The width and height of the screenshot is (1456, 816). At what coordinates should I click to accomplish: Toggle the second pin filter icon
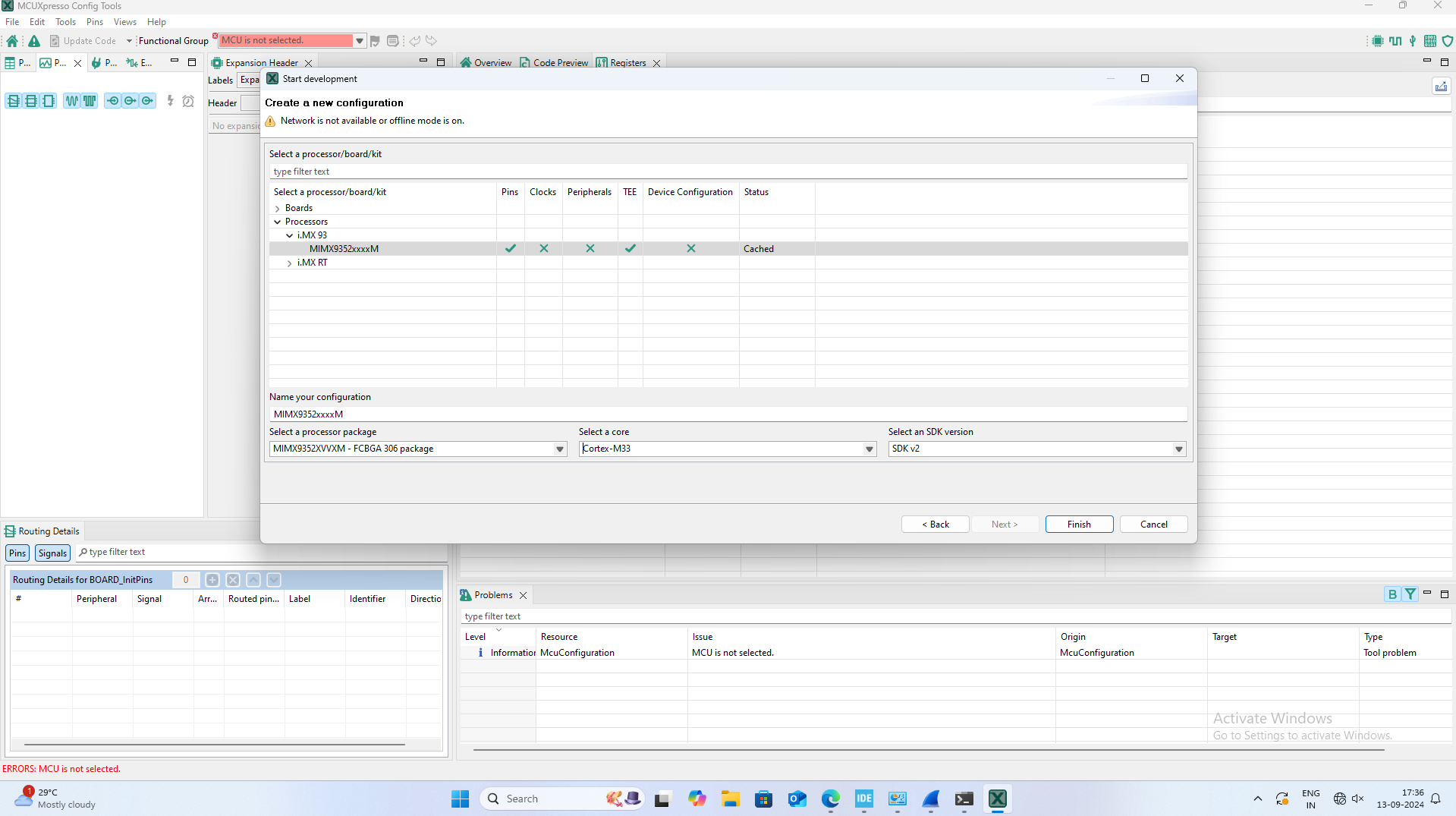coord(31,101)
